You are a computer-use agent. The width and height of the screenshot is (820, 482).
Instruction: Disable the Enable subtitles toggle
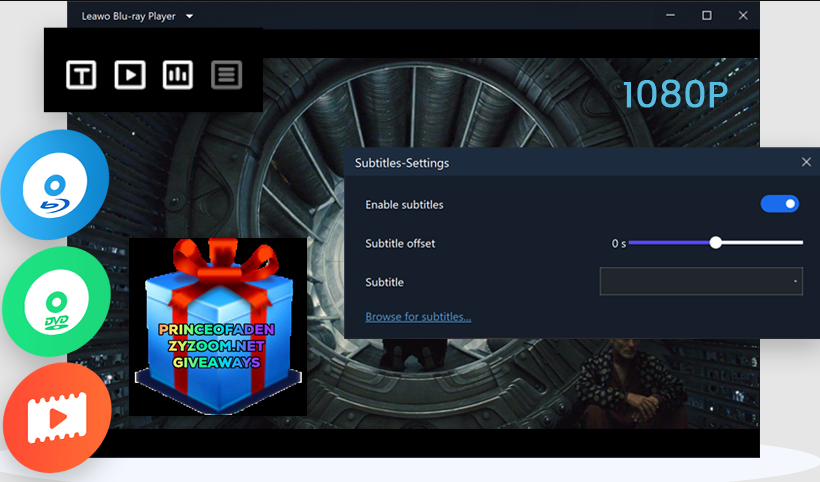780,204
